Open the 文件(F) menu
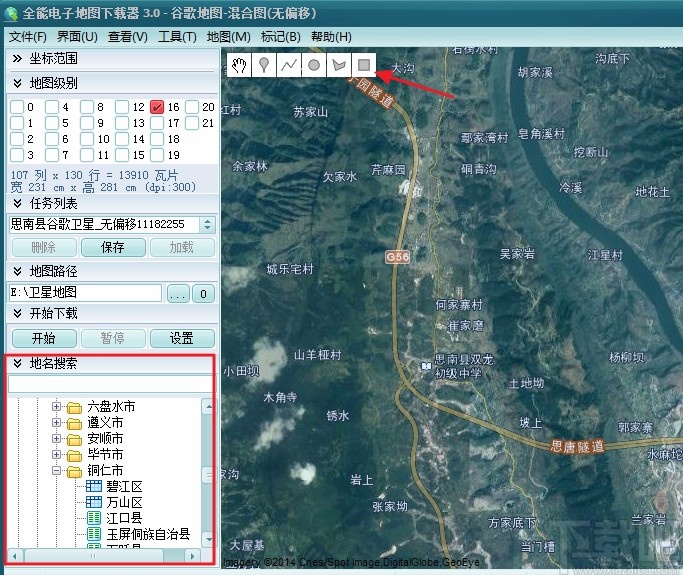Image resolution: width=683 pixels, height=575 pixels. point(27,37)
